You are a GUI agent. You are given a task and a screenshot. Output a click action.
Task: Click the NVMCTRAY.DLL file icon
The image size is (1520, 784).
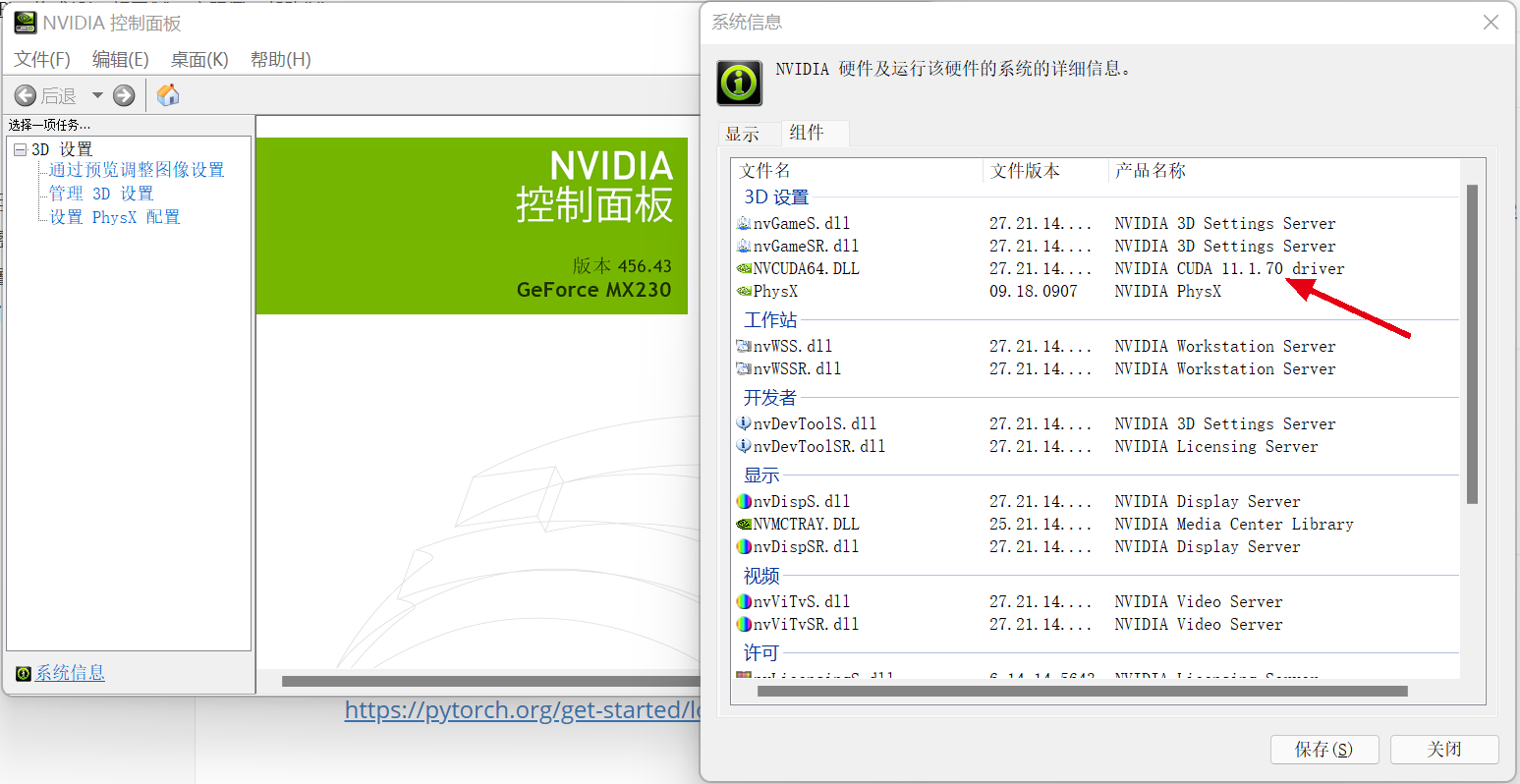pyautogui.click(x=744, y=524)
